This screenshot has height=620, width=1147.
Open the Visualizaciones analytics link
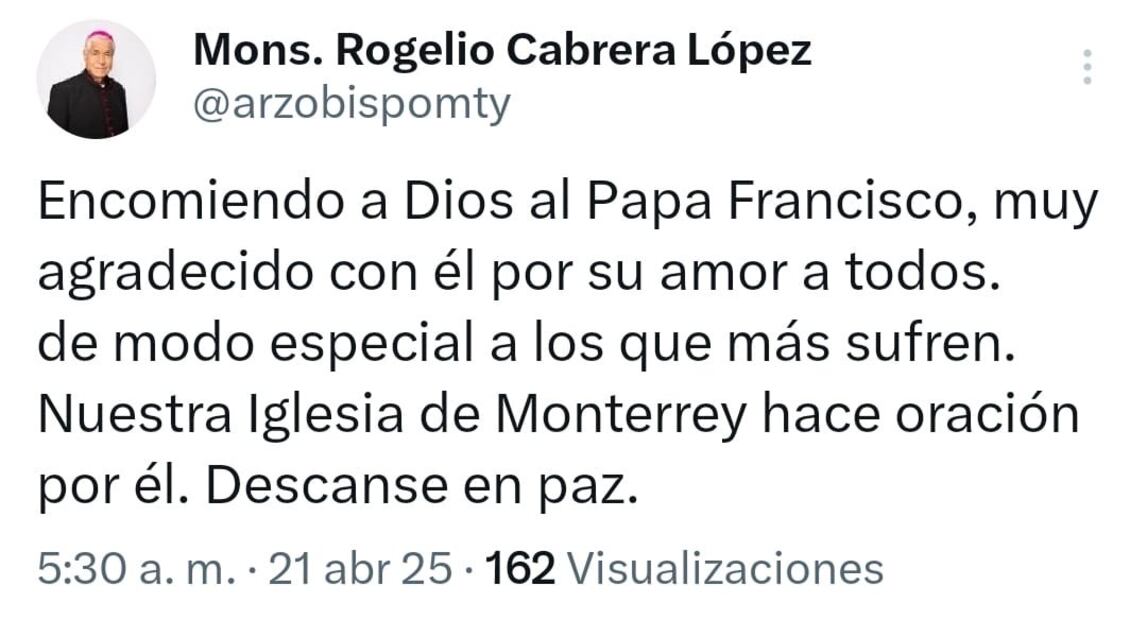point(722,567)
